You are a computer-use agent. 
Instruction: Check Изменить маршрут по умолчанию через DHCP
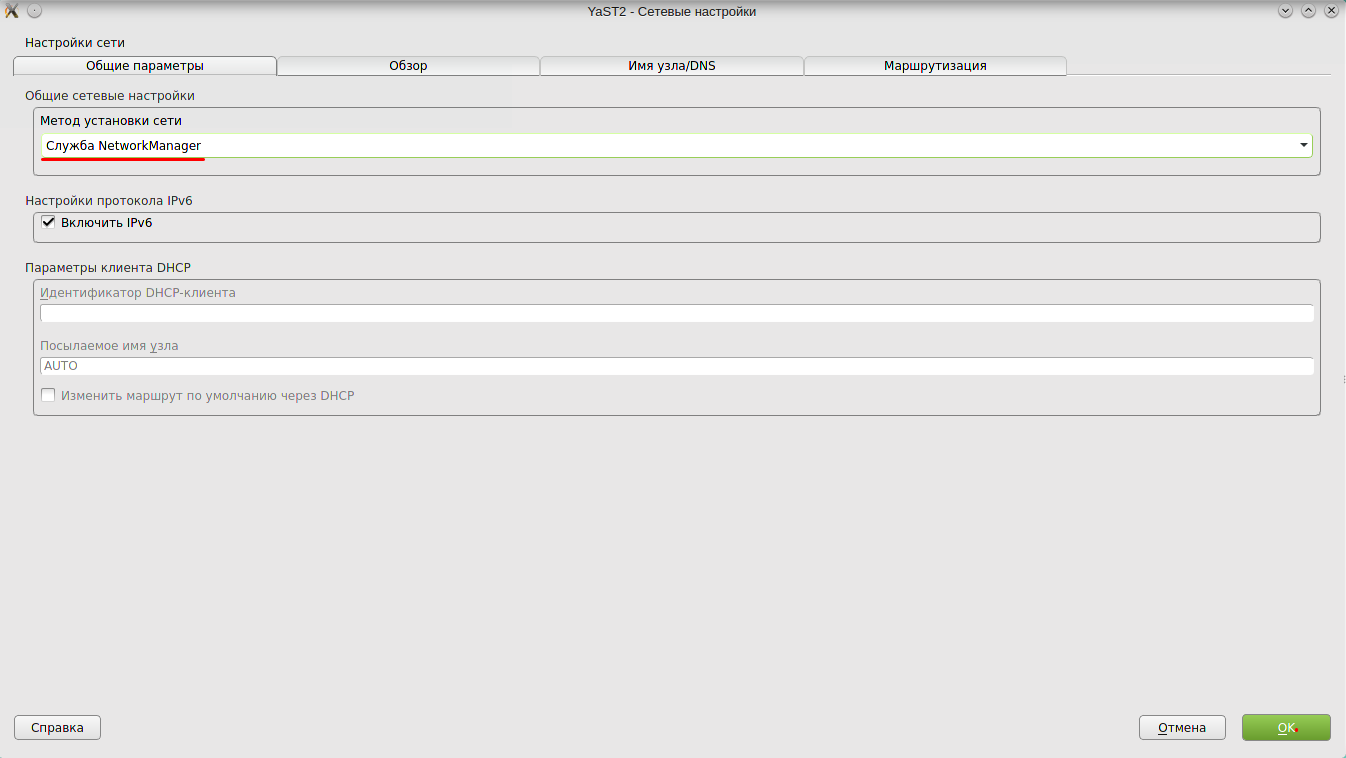click(48, 396)
